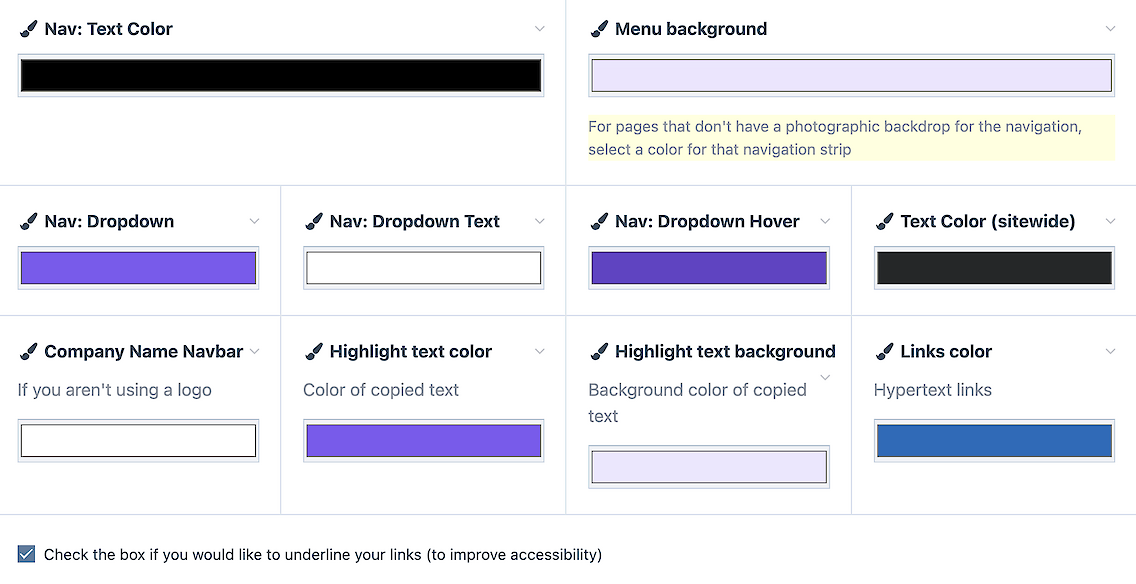Click the Highlight text background color field
1136x584 pixels.
coord(709,467)
